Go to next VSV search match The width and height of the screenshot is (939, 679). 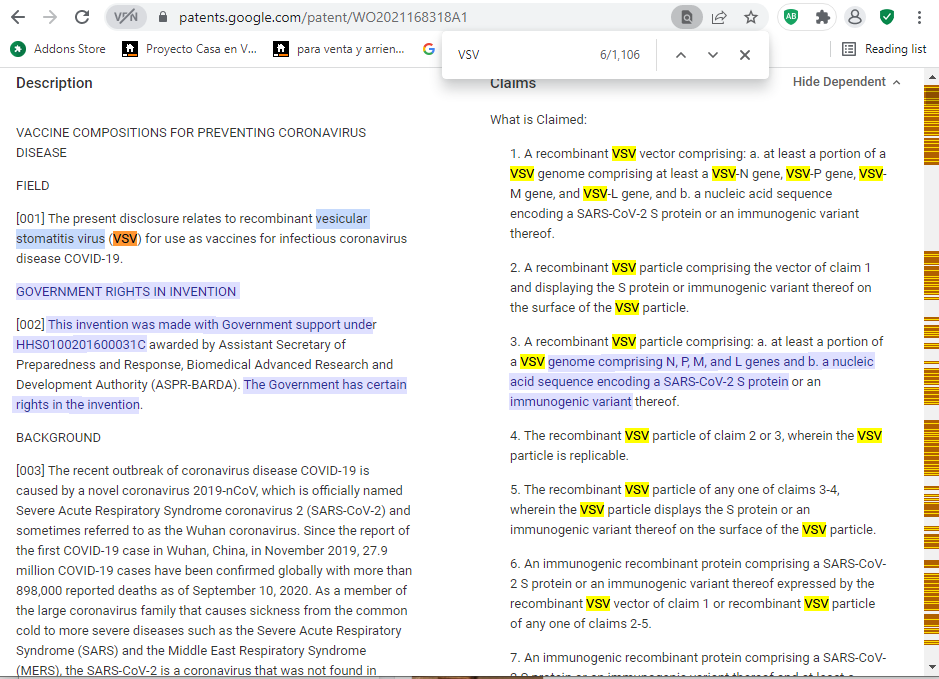pyautogui.click(x=713, y=55)
